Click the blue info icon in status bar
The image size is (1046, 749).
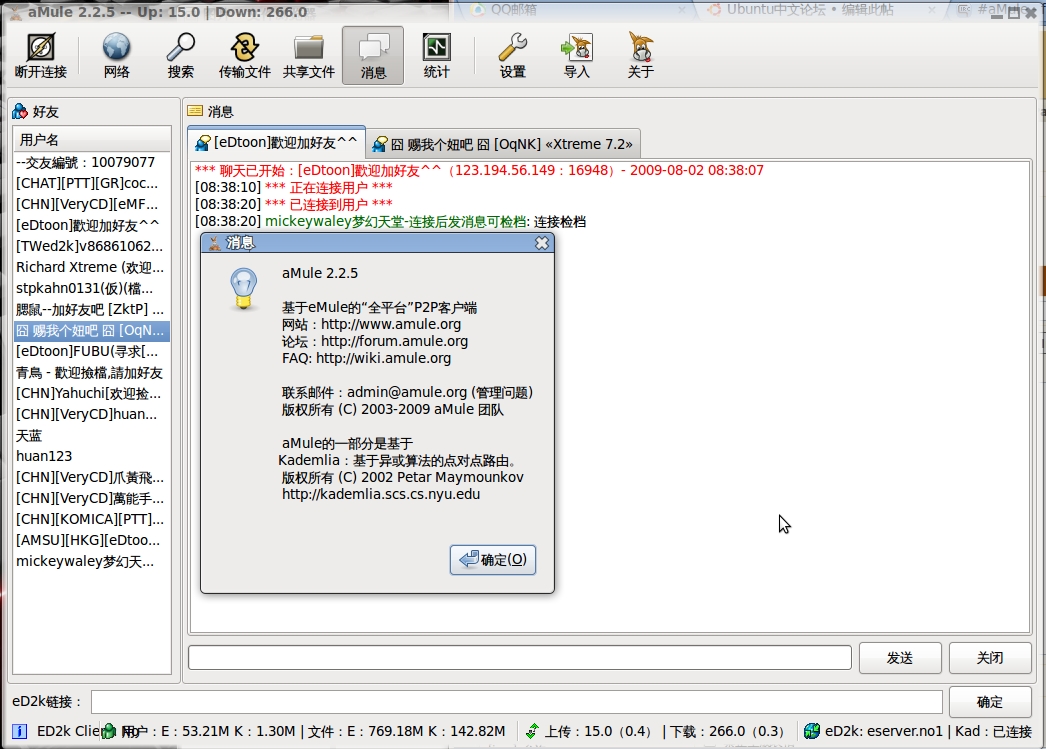(x=19, y=732)
